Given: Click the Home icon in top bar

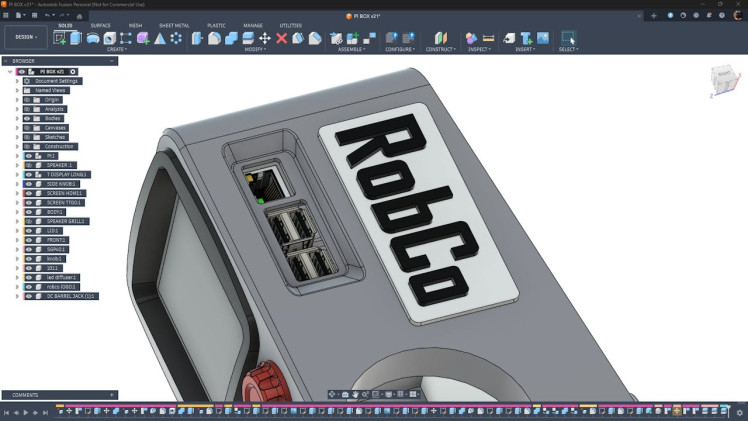Looking at the screenshot, I should pos(79,16).
